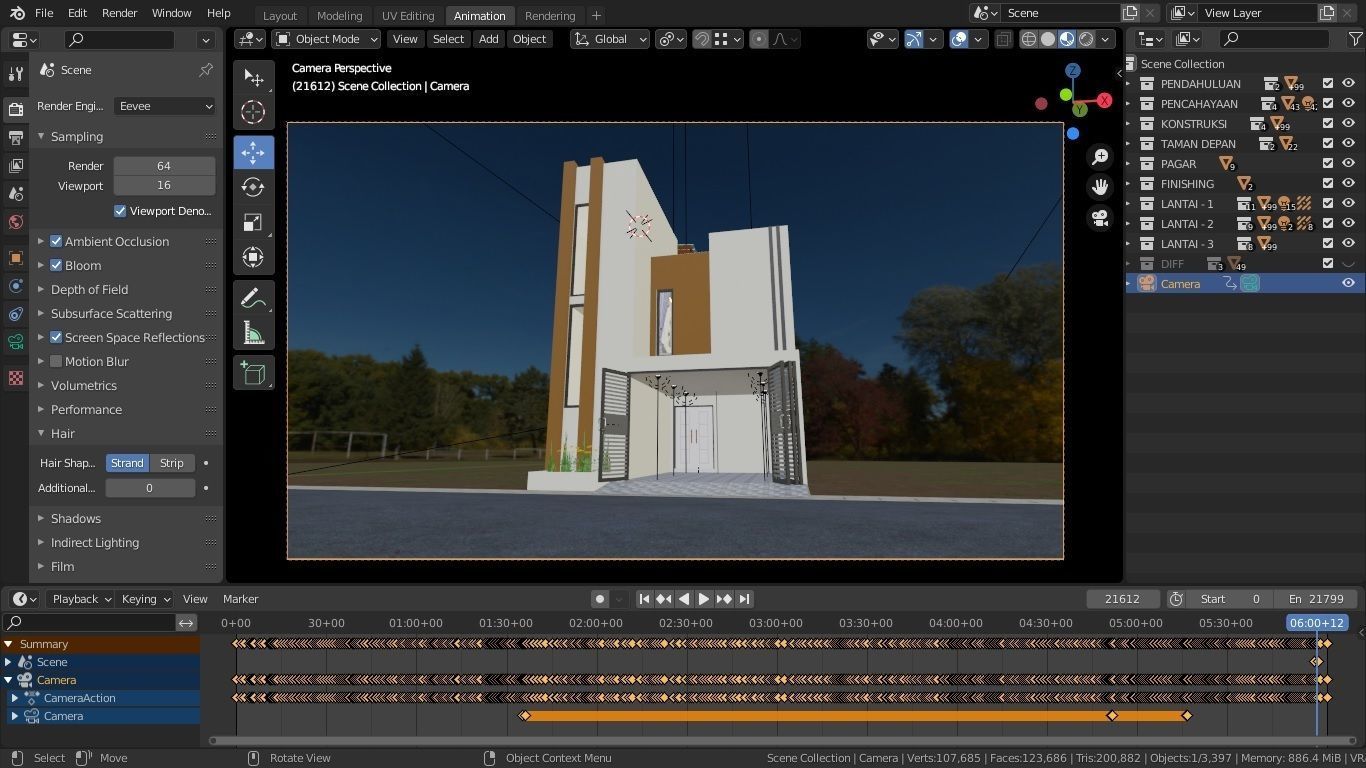Expand the Depth of Field panel

(89, 289)
